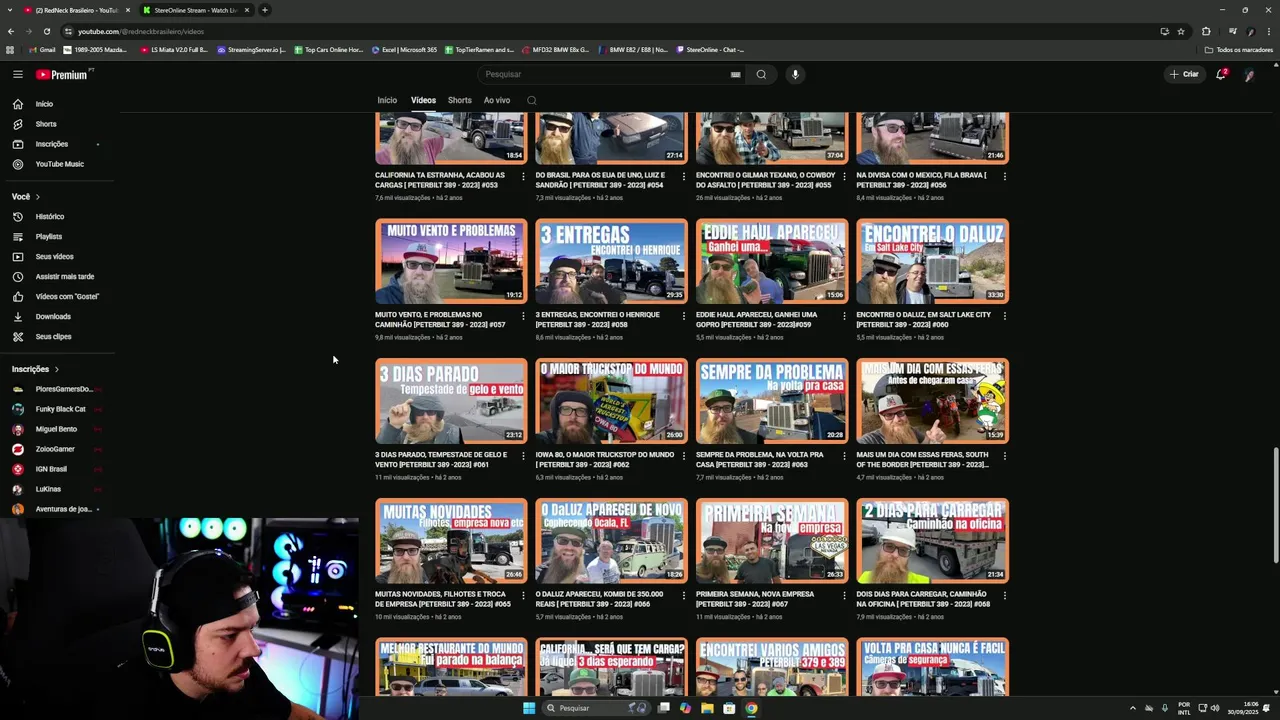Open ZolooGamer subscription channel
1280x720 pixels.
[x=57, y=449]
